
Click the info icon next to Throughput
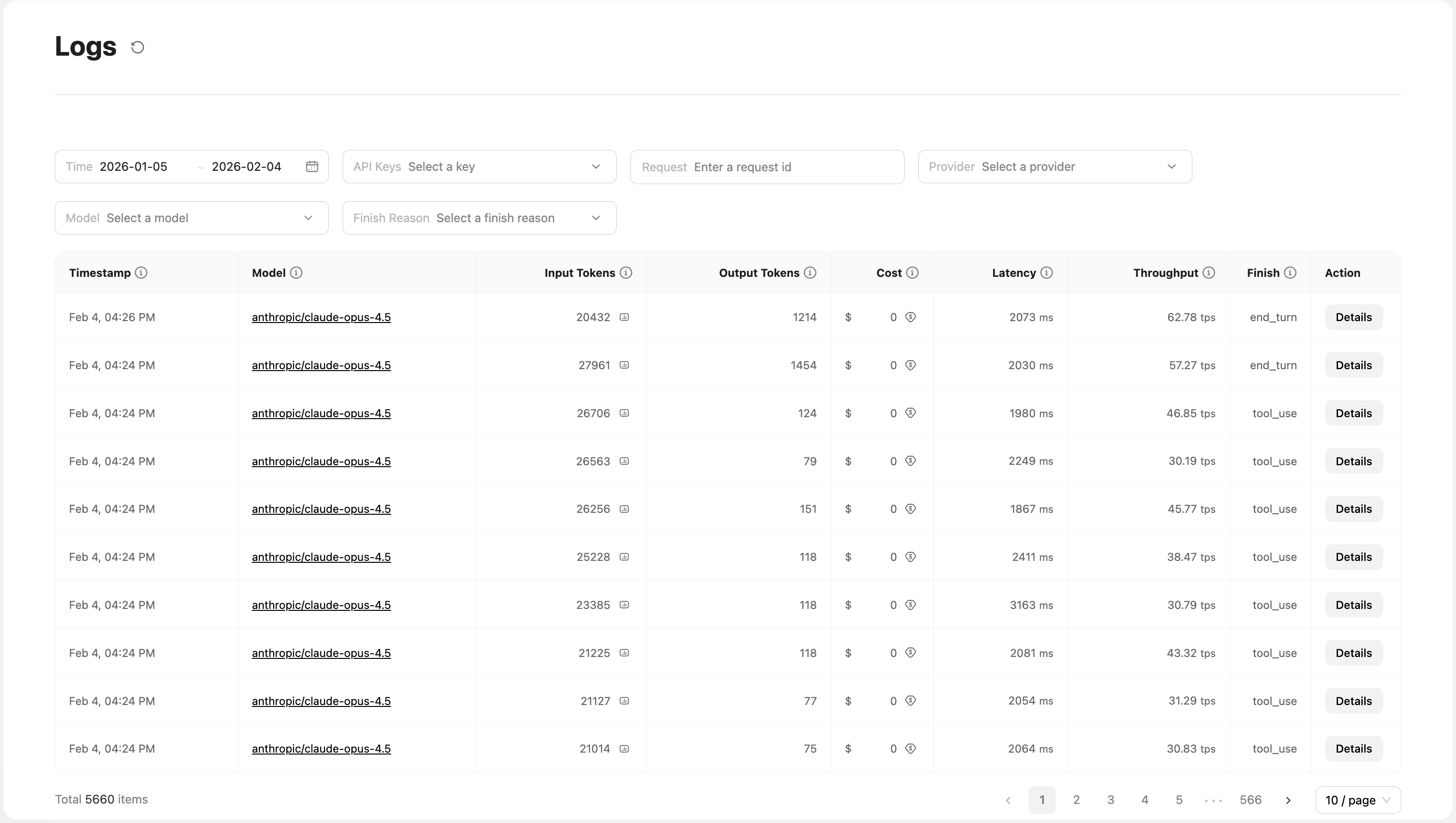tap(1209, 273)
